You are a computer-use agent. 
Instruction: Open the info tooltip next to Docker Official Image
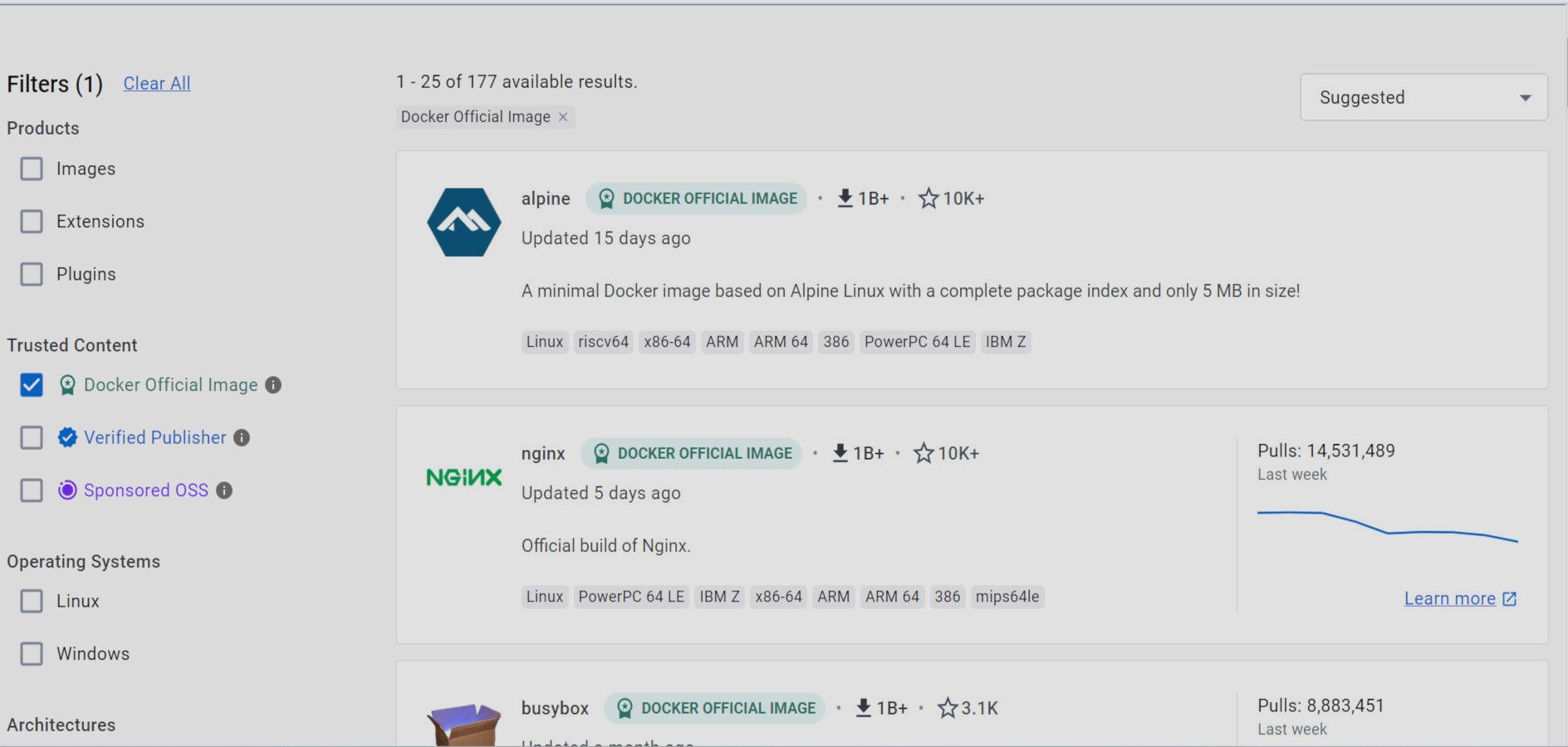[x=274, y=385]
